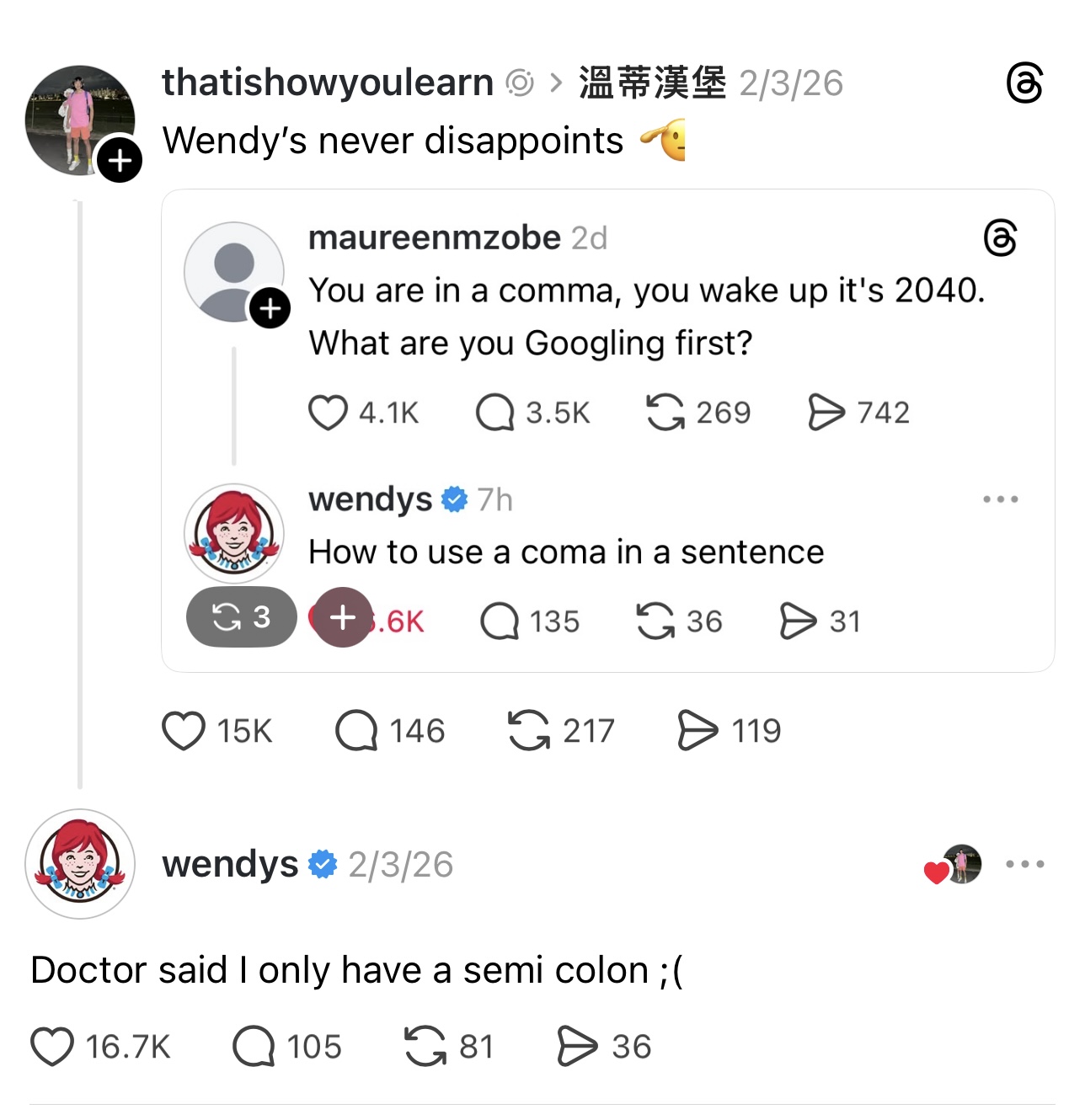Open options menu on wendys' semicolon post
The width and height of the screenshot is (1085, 1120).
[1026, 863]
